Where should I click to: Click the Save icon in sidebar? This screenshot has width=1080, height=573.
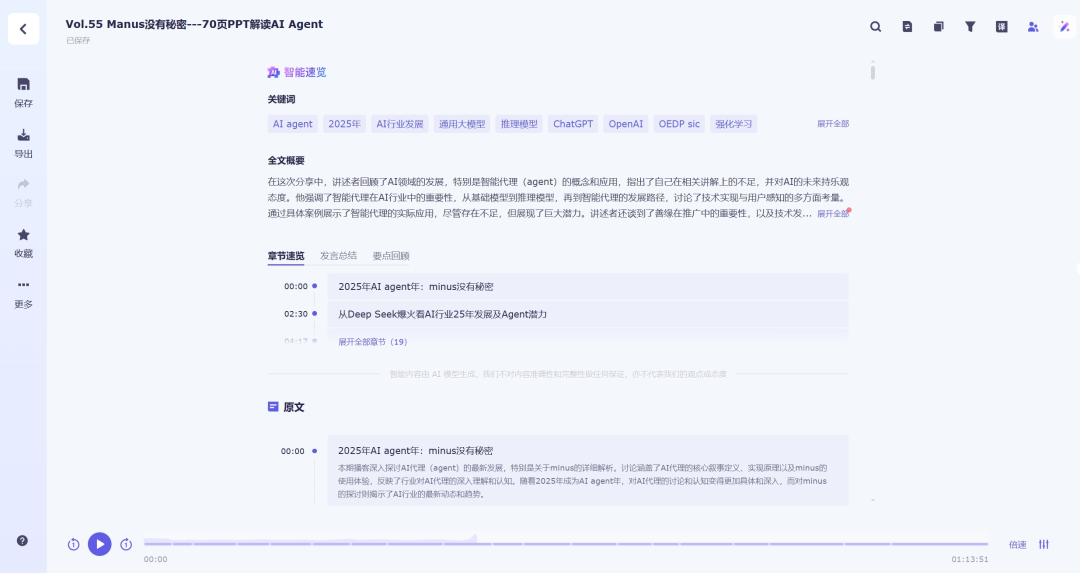pyautogui.click(x=23, y=85)
